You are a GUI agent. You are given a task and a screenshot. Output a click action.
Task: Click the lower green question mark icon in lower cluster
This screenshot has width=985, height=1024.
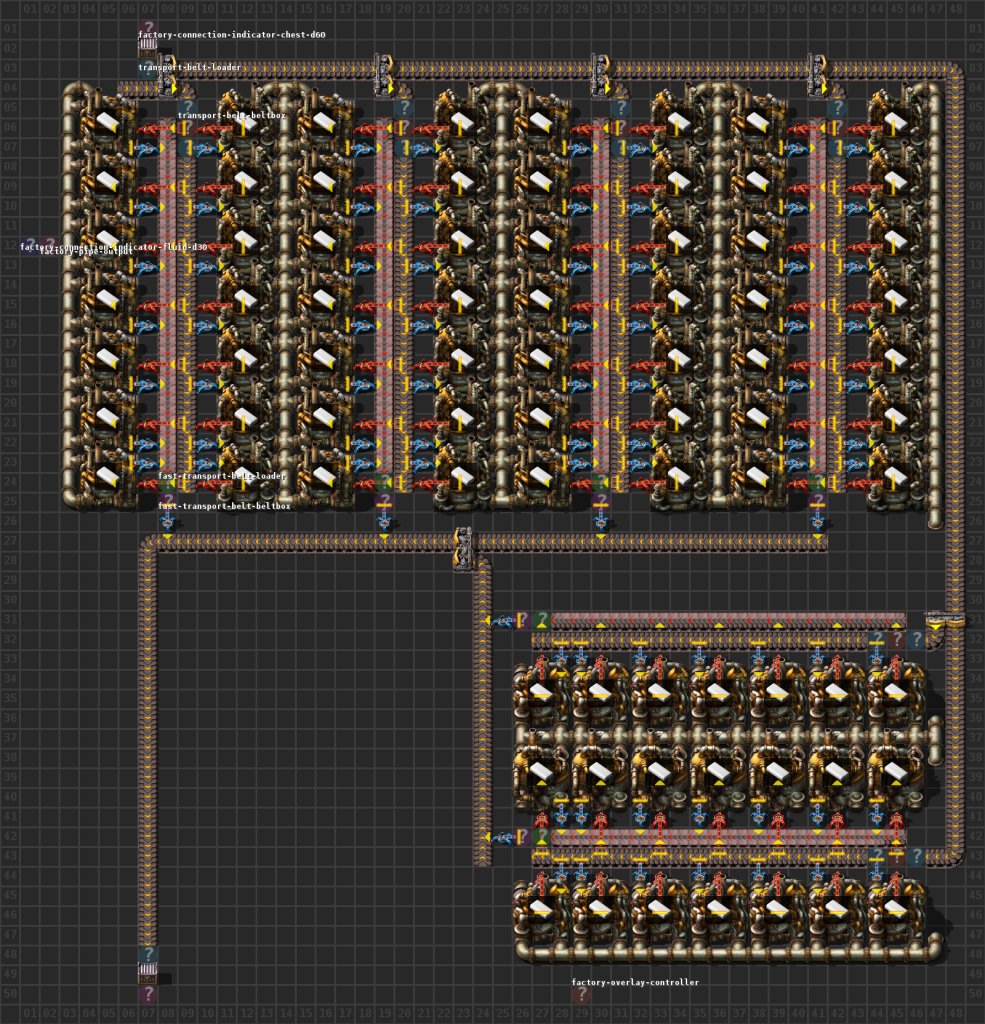click(541, 837)
